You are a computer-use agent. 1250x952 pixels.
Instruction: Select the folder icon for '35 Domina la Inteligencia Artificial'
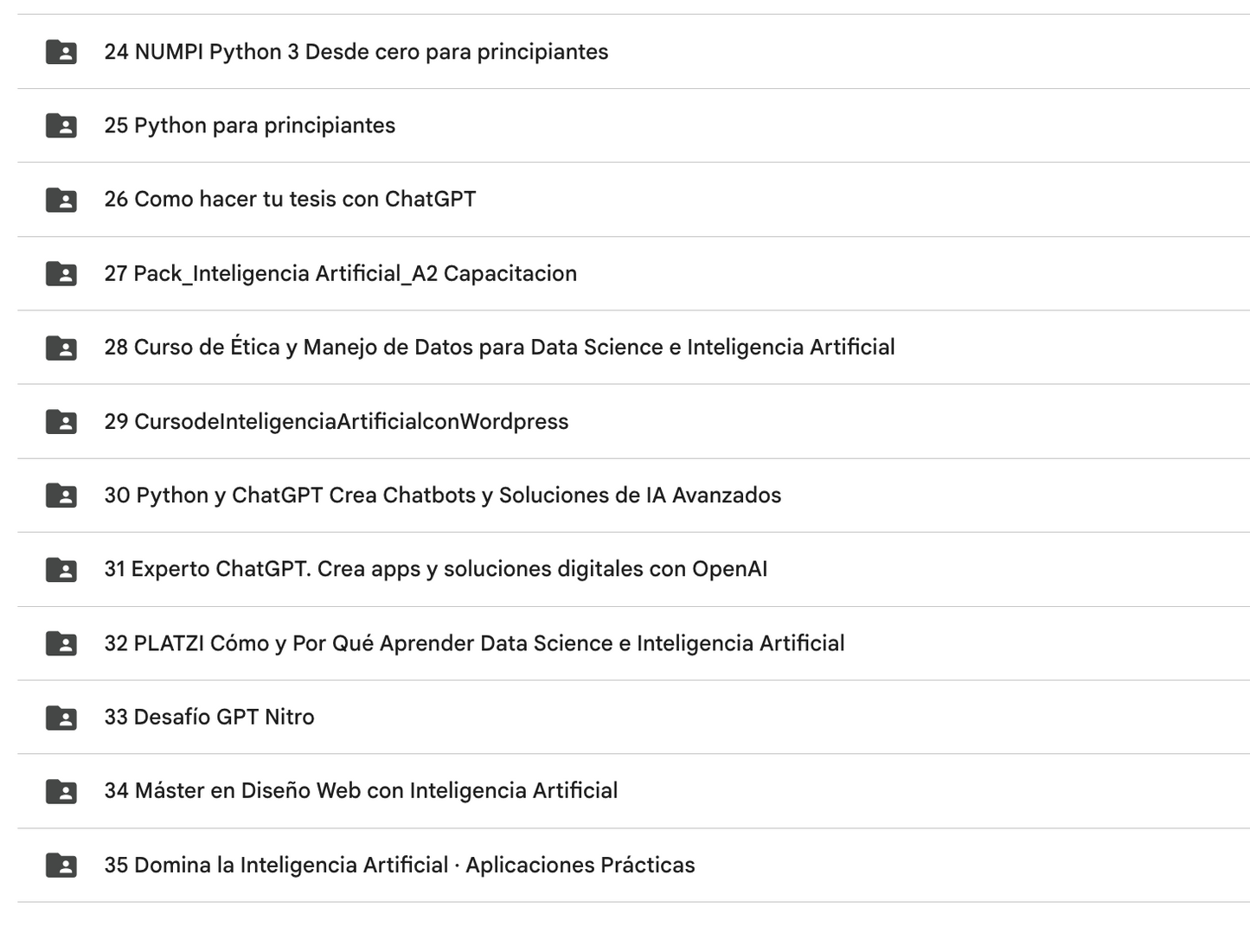61,865
